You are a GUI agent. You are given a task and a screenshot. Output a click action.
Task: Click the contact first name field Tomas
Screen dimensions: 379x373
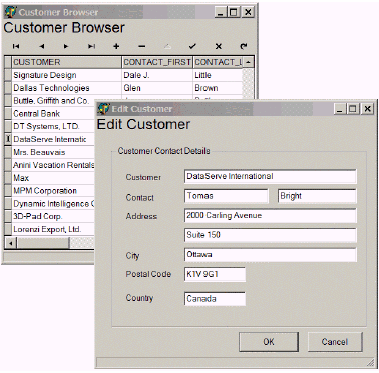tap(226, 196)
